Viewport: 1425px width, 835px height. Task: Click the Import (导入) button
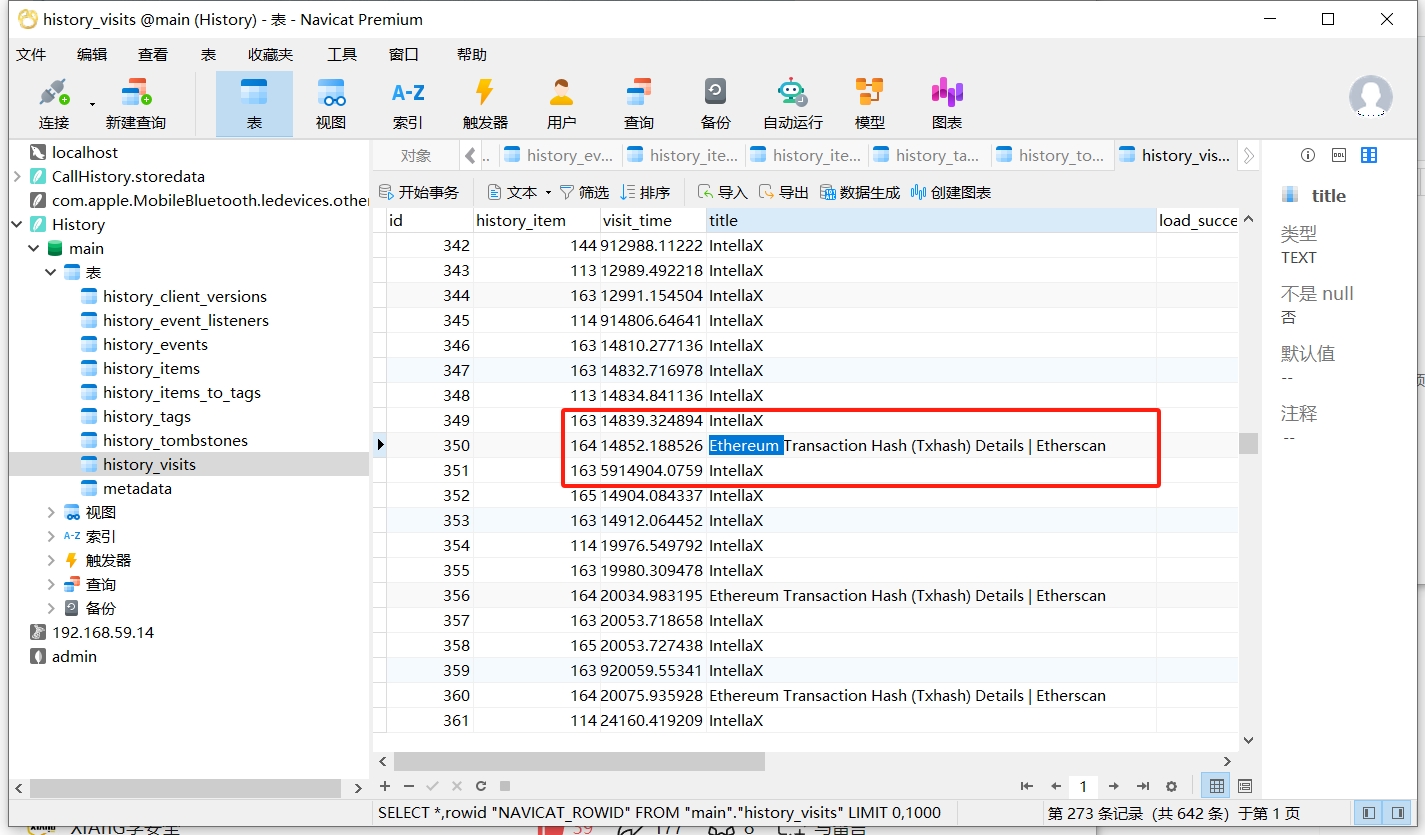(722, 192)
